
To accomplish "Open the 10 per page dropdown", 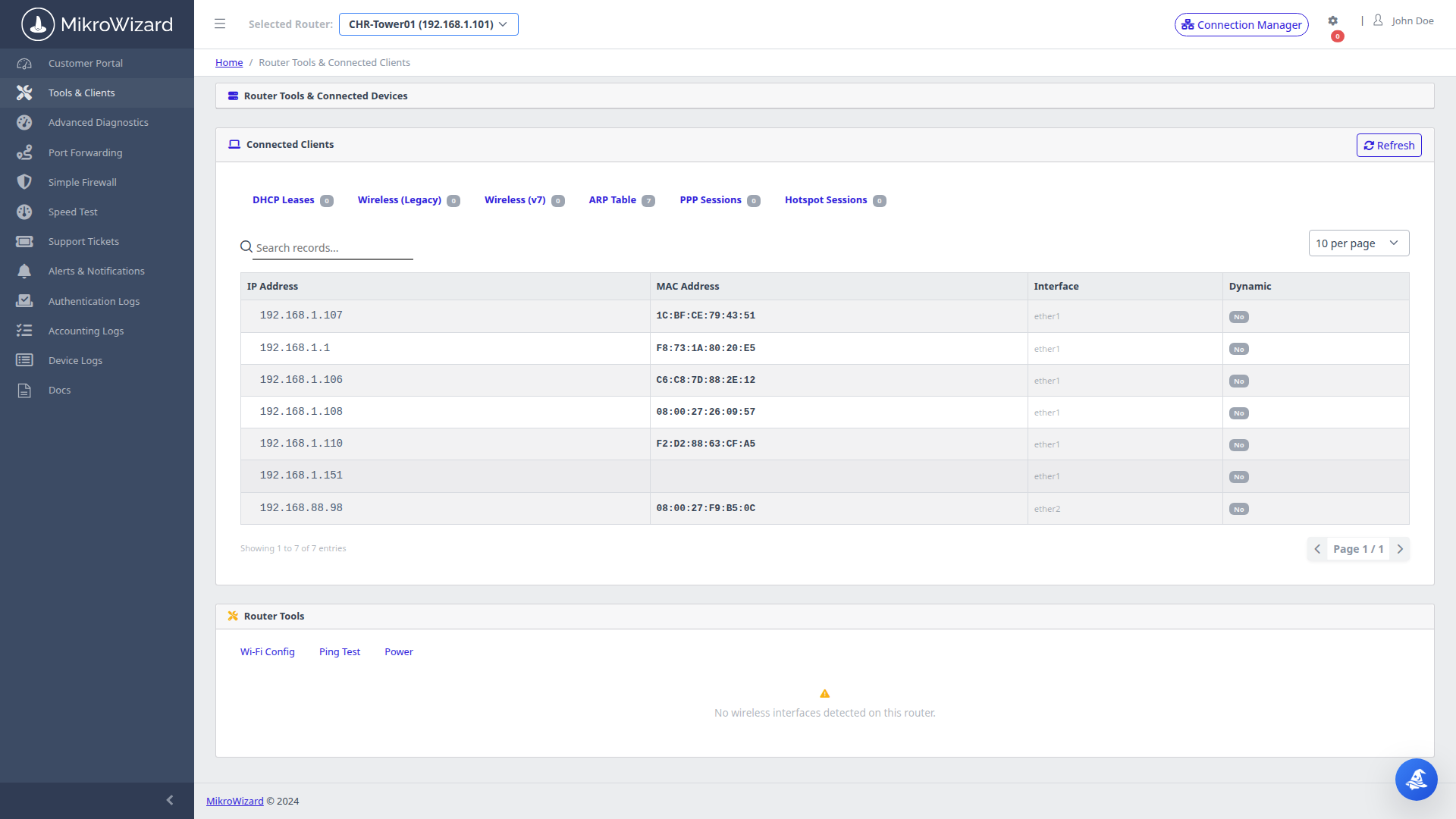I will 1359,243.
